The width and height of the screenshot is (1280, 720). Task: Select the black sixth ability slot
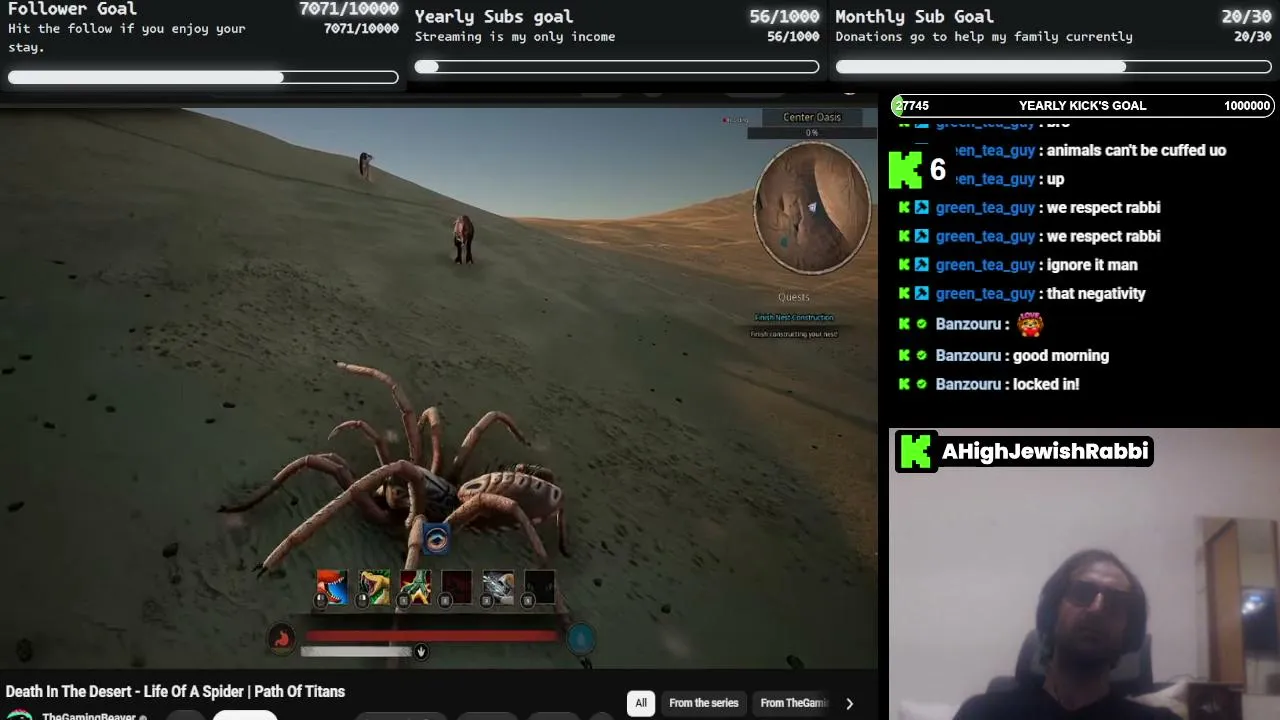point(539,588)
